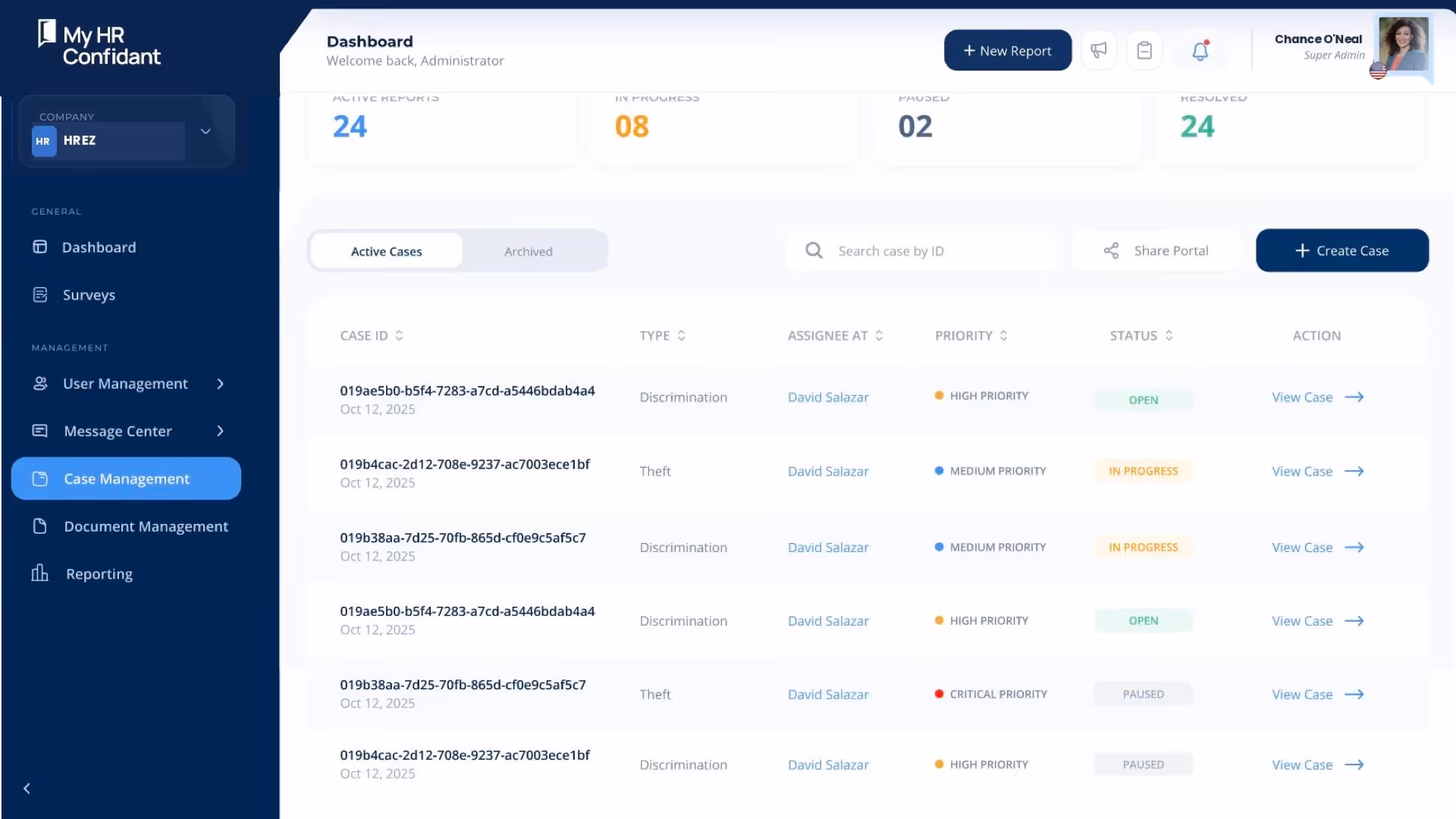Open the HREZ company dropdown
Screen dimensions: 1456x819
coord(205,131)
